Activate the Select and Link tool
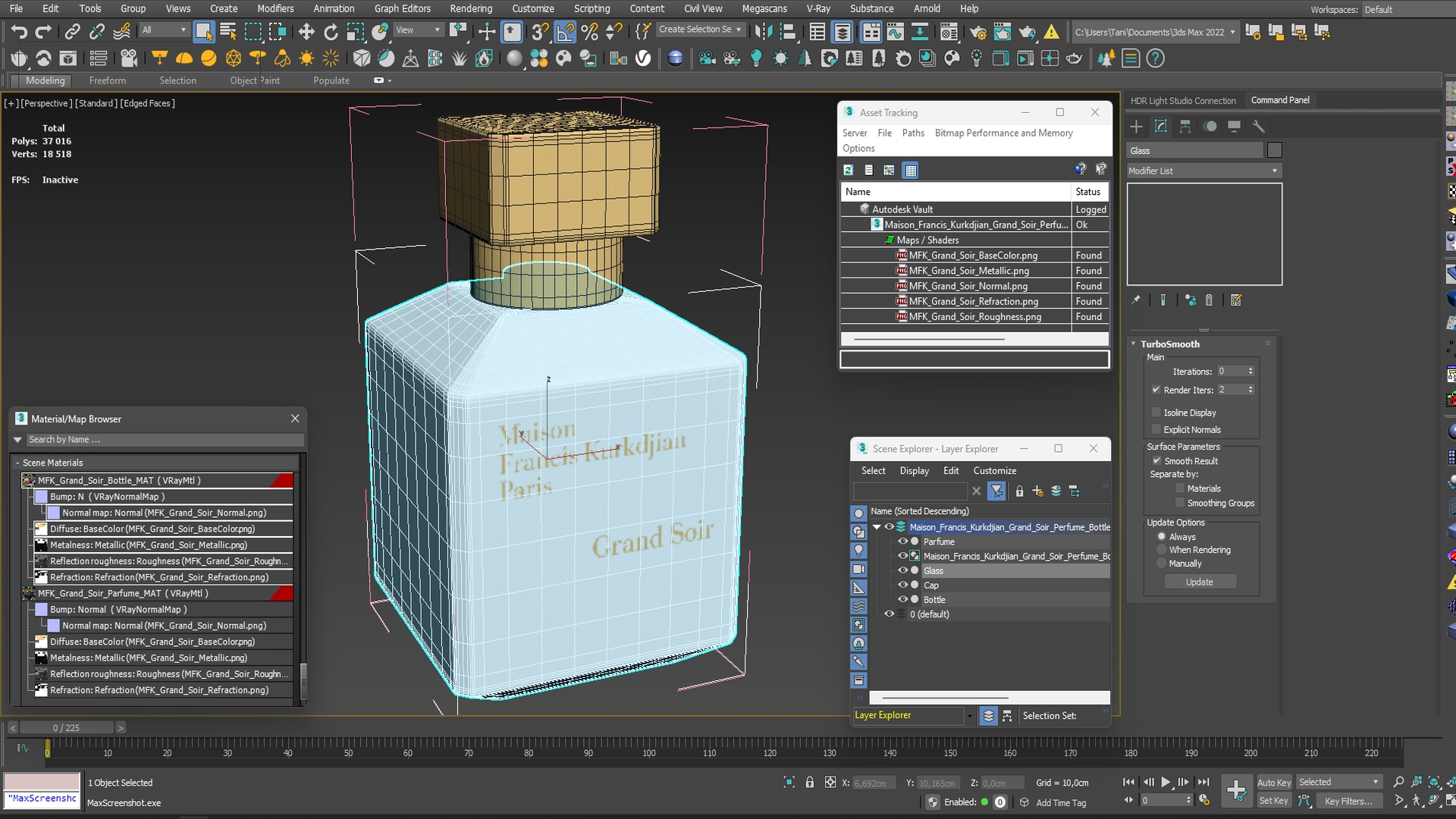Screen dimensions: 1456x819 click(72, 32)
